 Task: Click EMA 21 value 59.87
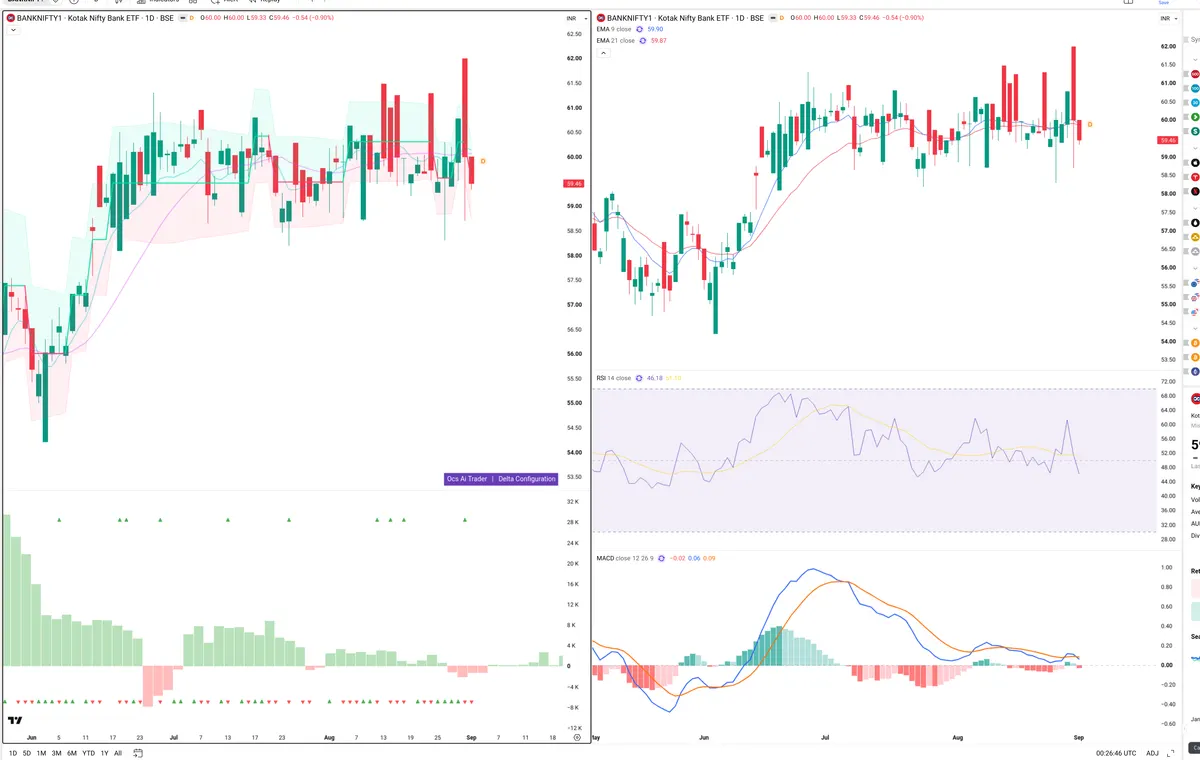[x=660, y=40]
